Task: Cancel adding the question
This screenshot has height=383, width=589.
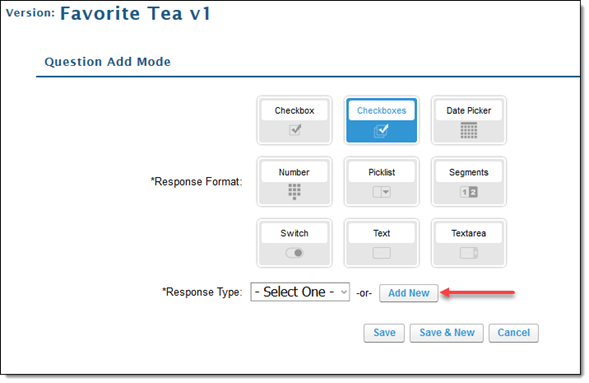Action: pyautogui.click(x=513, y=333)
